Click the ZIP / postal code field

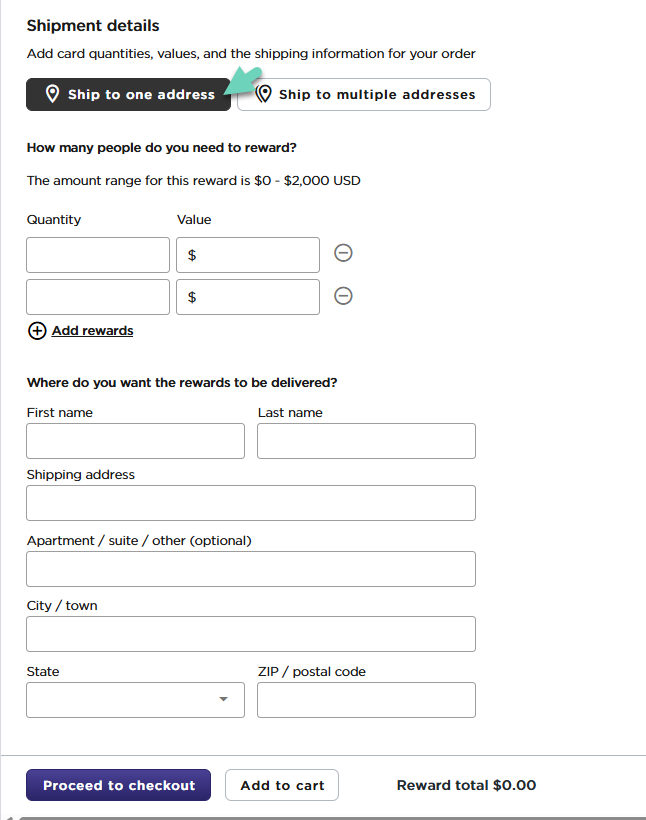pos(366,700)
